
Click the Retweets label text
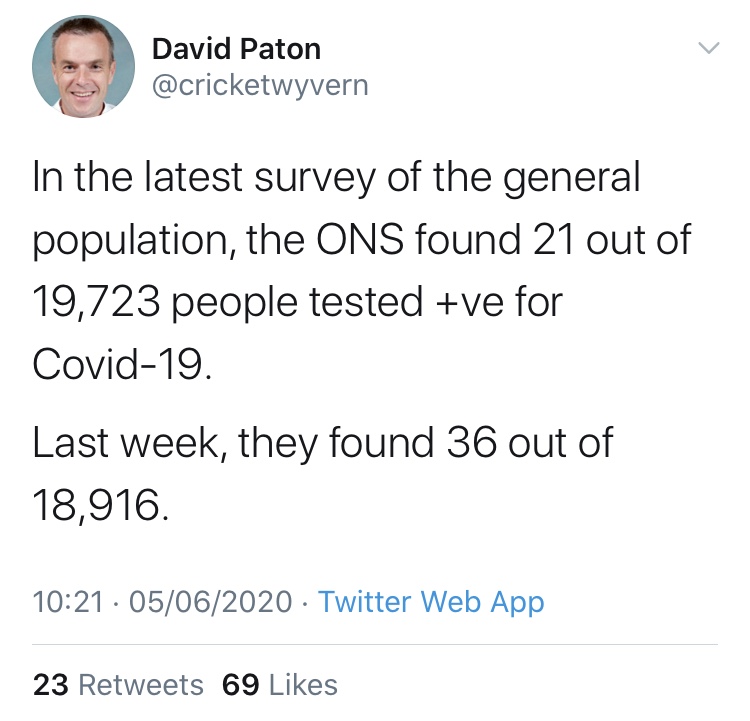141,685
